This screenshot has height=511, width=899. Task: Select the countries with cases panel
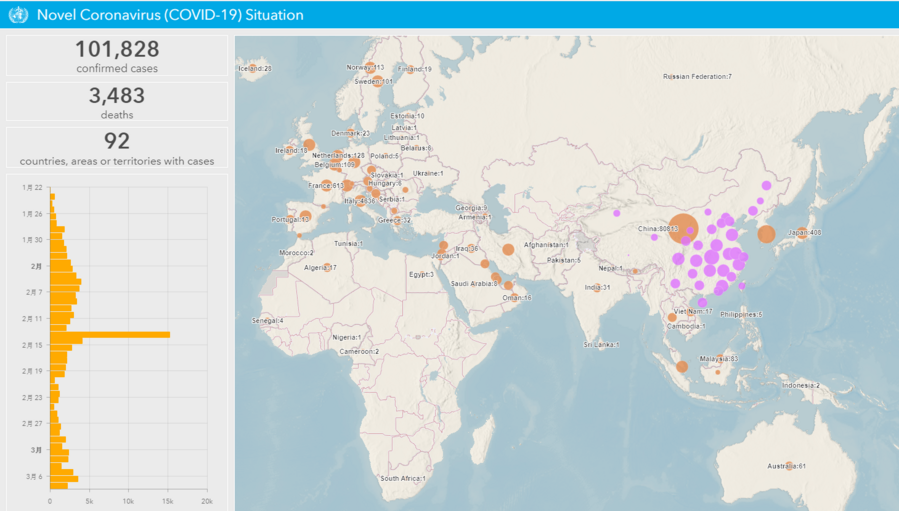click(x=117, y=148)
